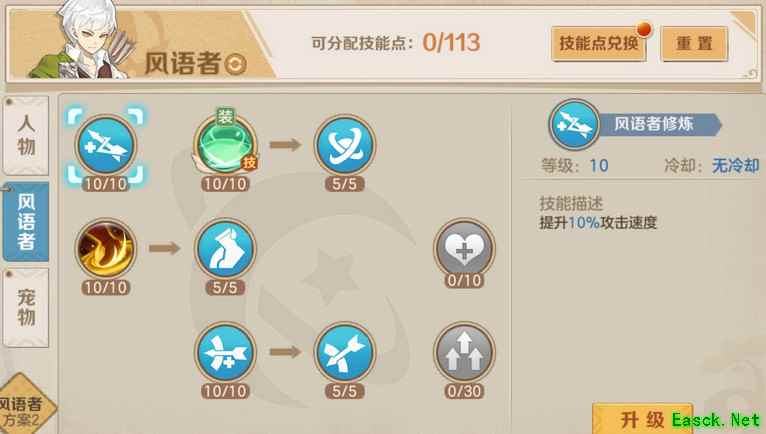Click the 可分配技能点 0/113 counter
Image resolution: width=766 pixels, height=434 pixels.
coord(396,43)
